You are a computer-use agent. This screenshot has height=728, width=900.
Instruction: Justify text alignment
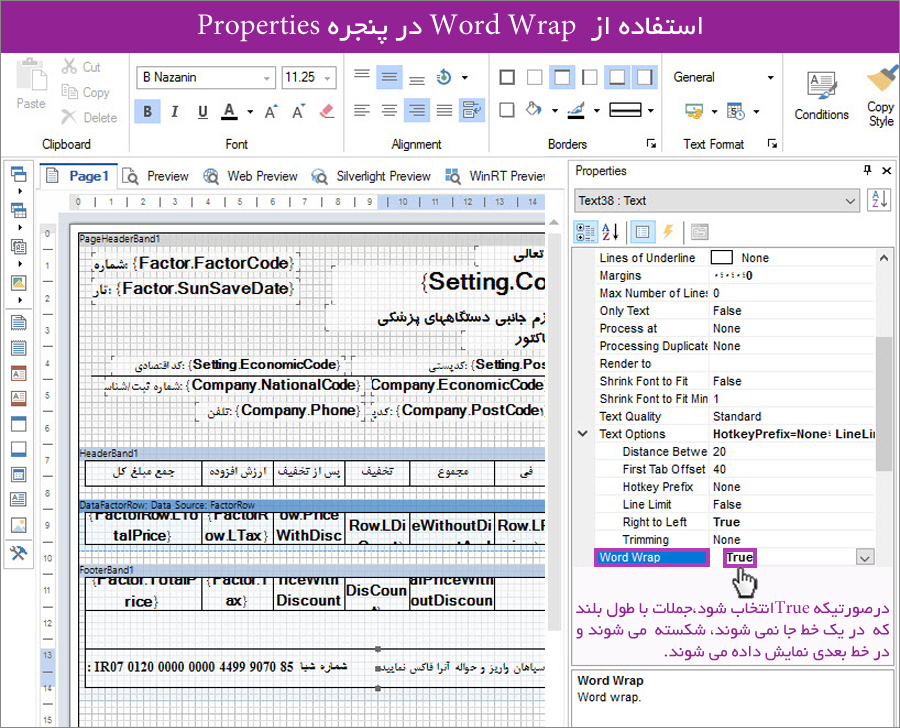click(x=444, y=110)
